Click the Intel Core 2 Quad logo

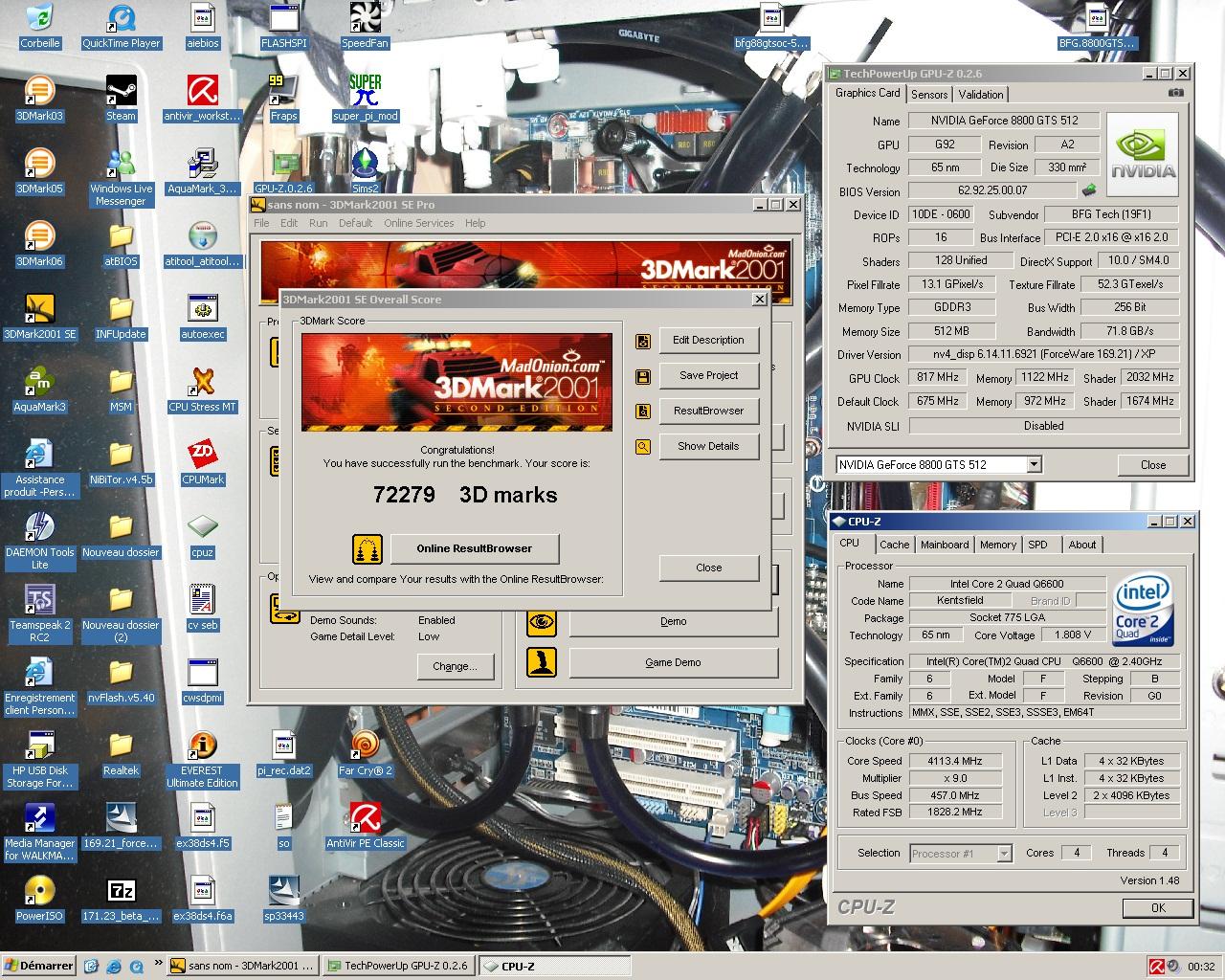(x=1144, y=611)
